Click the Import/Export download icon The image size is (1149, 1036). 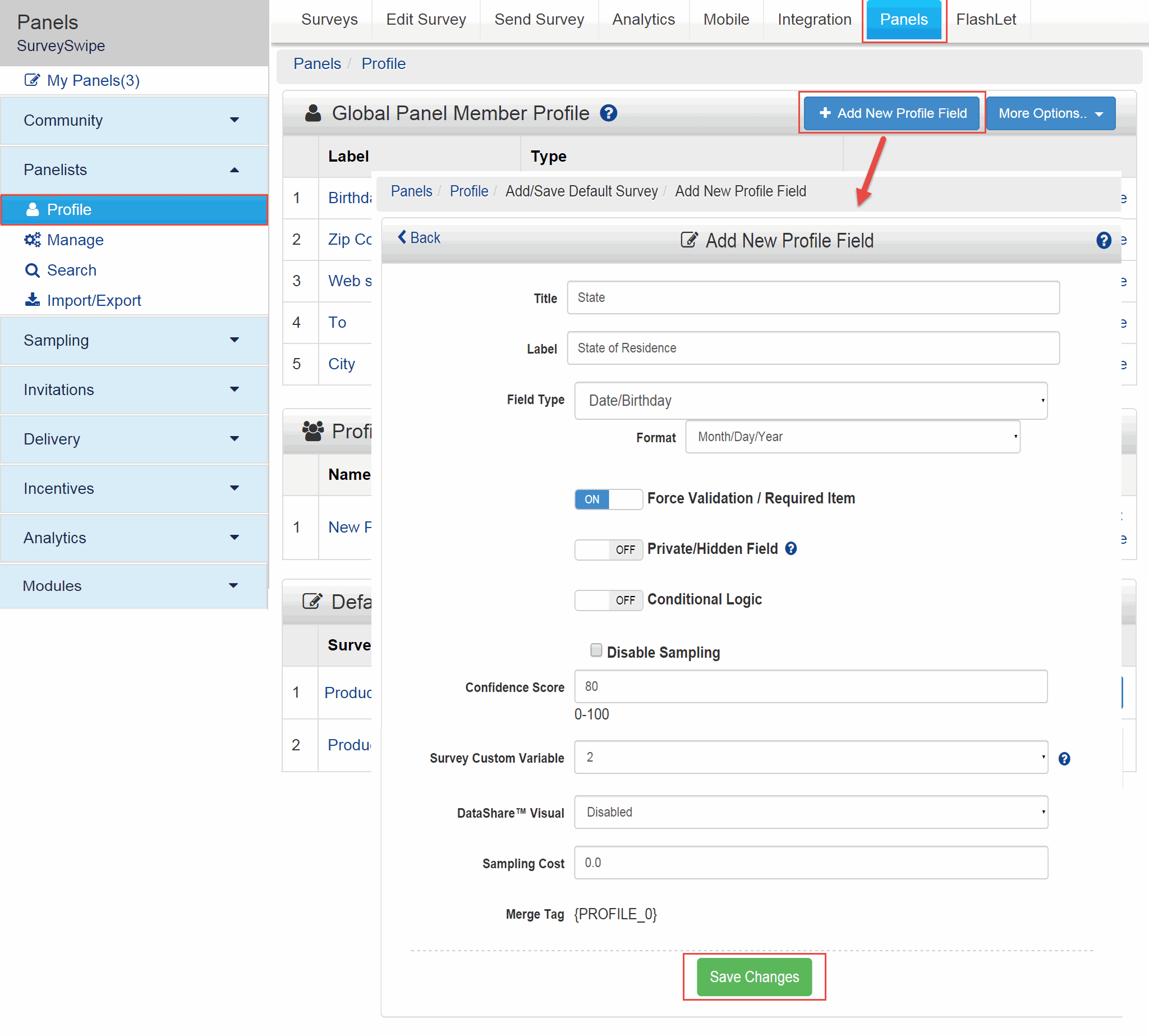(33, 300)
